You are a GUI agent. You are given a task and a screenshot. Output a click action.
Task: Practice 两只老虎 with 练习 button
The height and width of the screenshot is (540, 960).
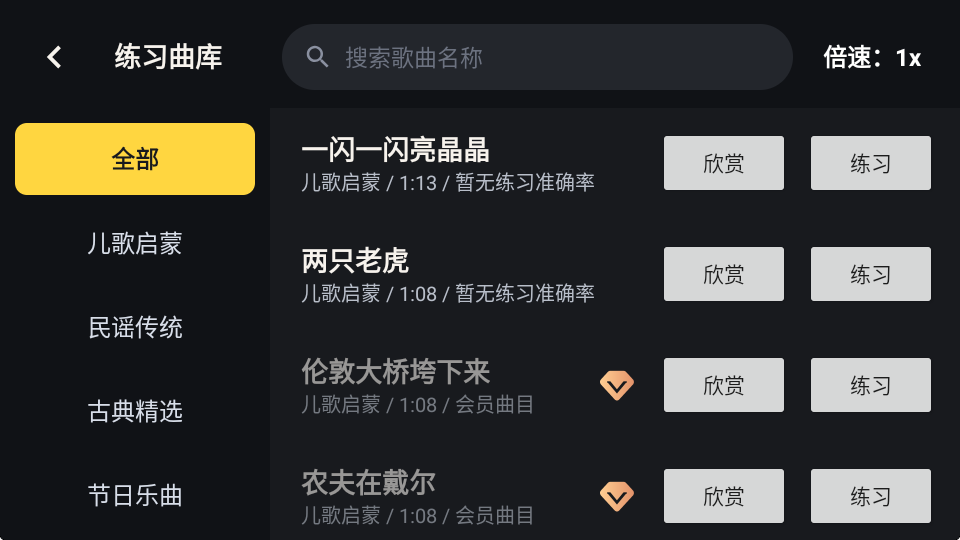(871, 274)
